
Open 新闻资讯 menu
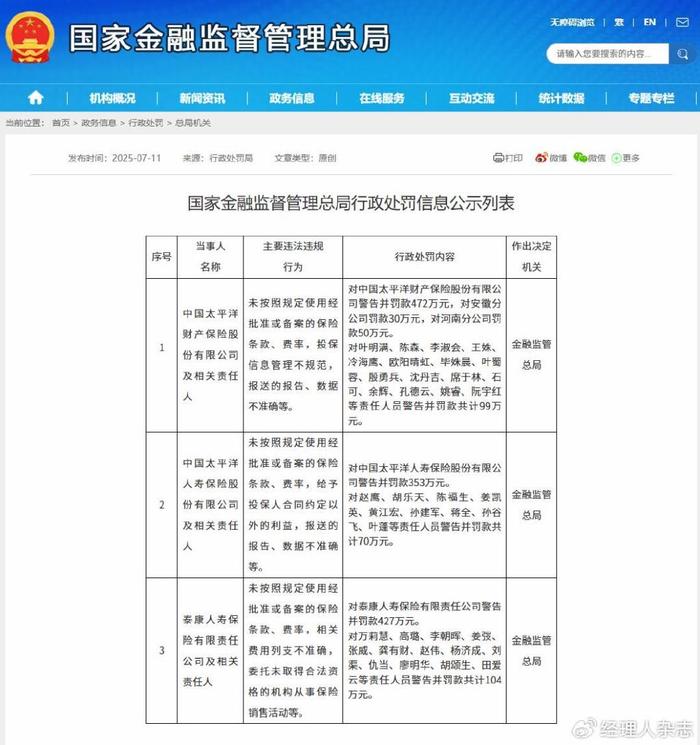point(202,98)
